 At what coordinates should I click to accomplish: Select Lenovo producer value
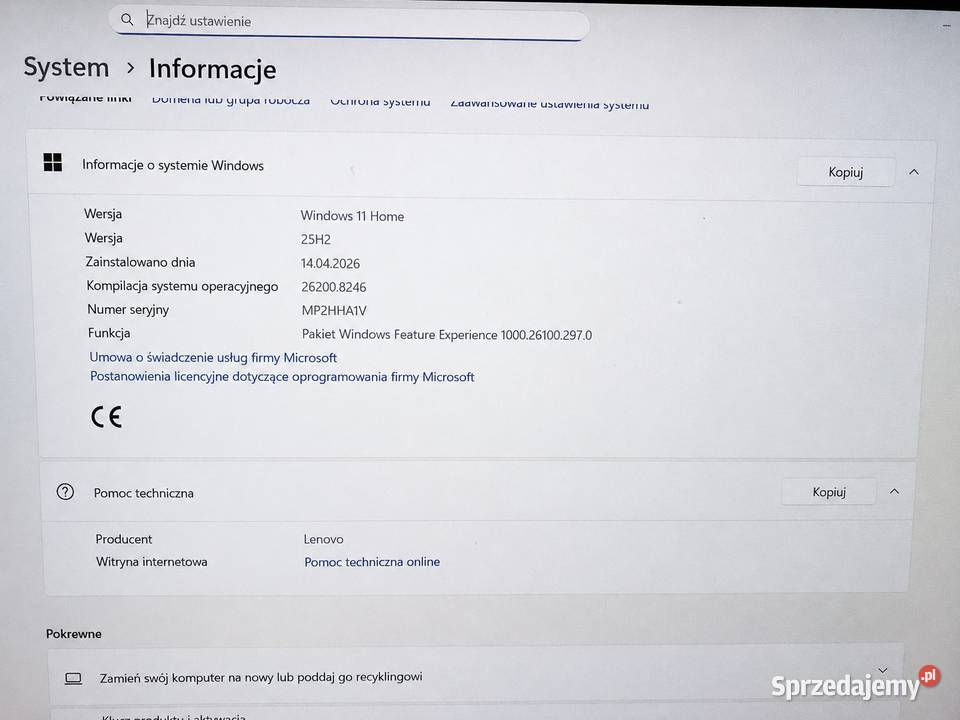tap(323, 539)
